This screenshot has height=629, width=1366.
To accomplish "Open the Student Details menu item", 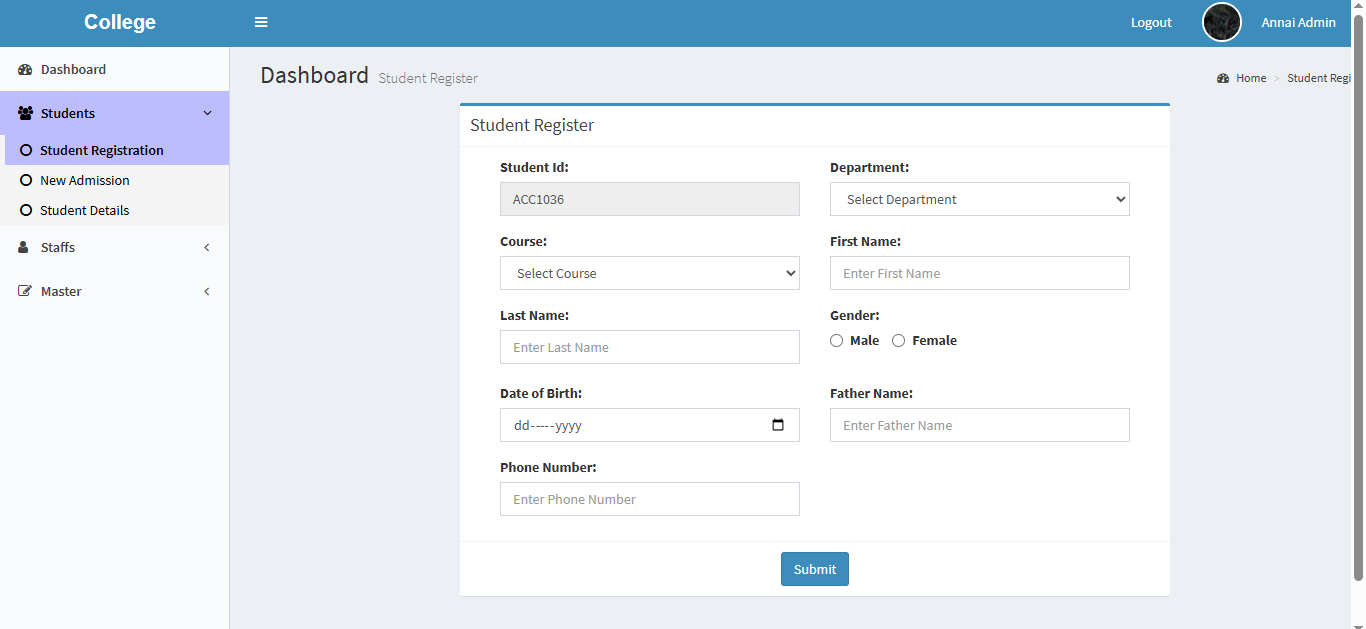I will pos(84,211).
